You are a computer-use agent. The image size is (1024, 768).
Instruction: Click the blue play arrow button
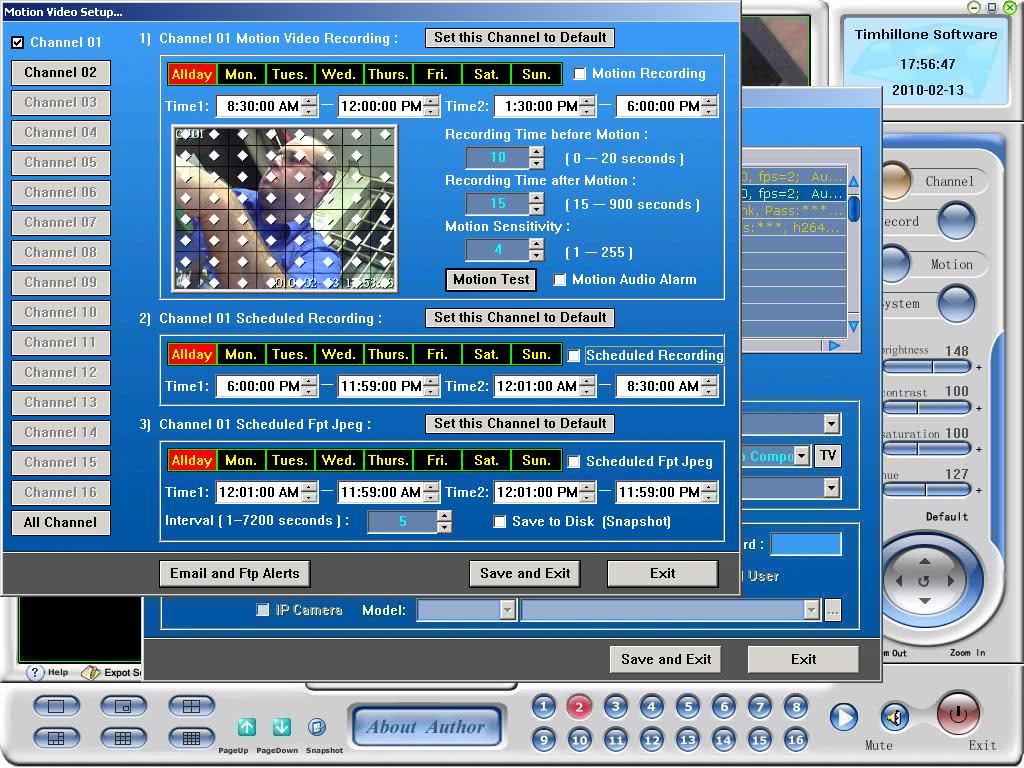tap(844, 717)
